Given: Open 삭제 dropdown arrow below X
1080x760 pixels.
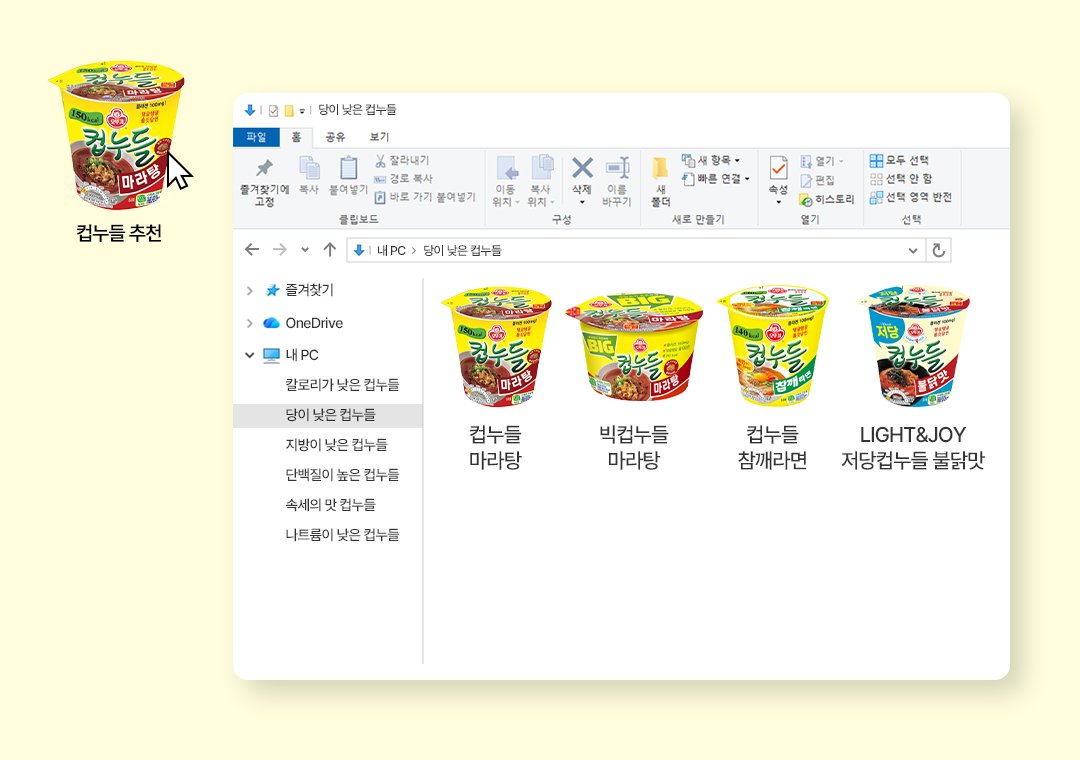Looking at the screenshot, I should click(582, 202).
